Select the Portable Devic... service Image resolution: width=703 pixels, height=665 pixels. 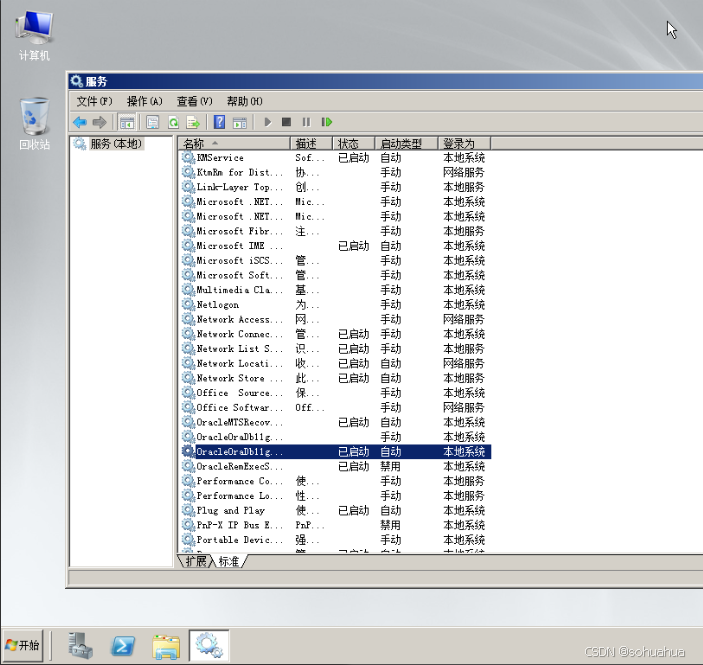[336, 540]
